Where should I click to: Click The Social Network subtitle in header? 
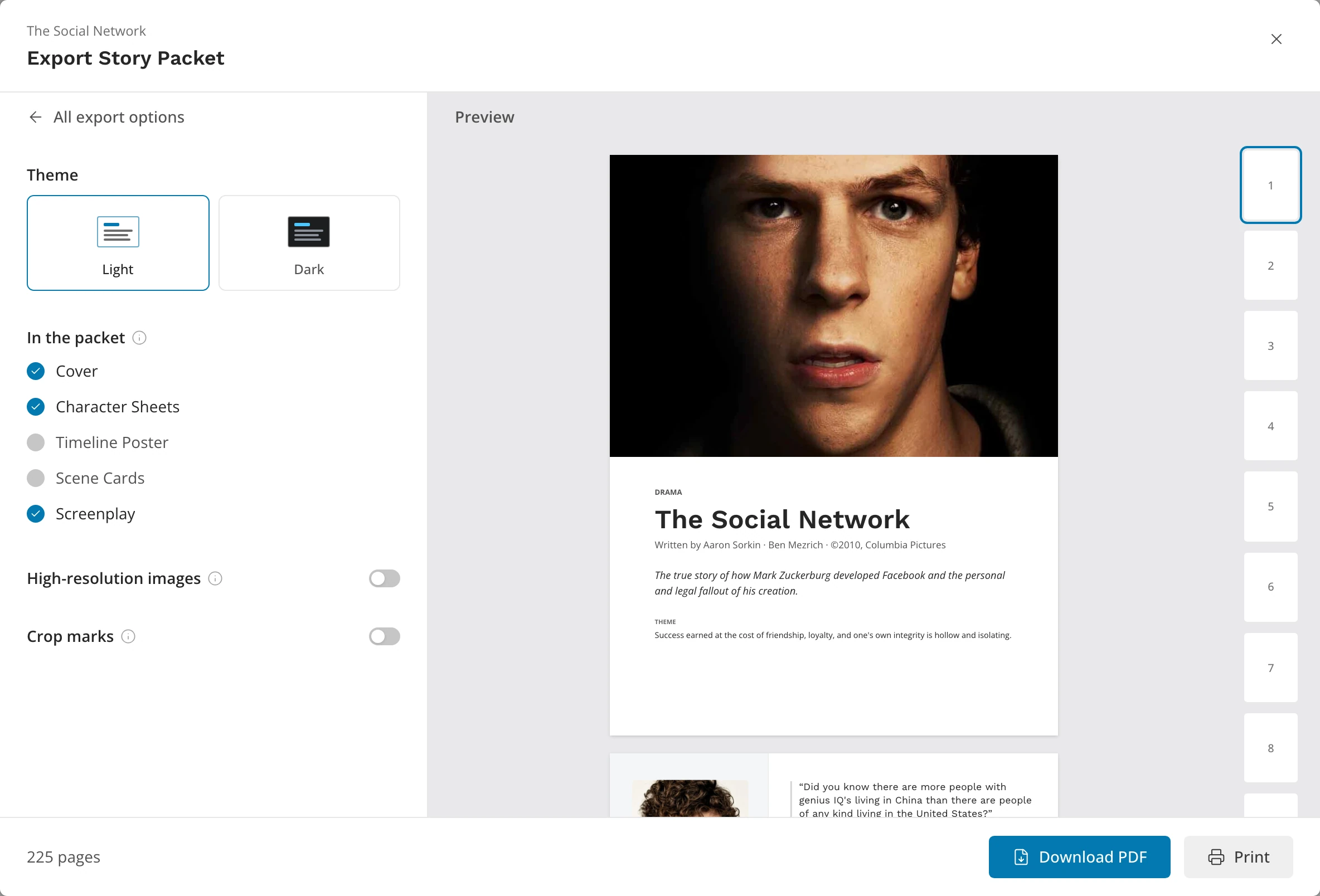point(86,31)
